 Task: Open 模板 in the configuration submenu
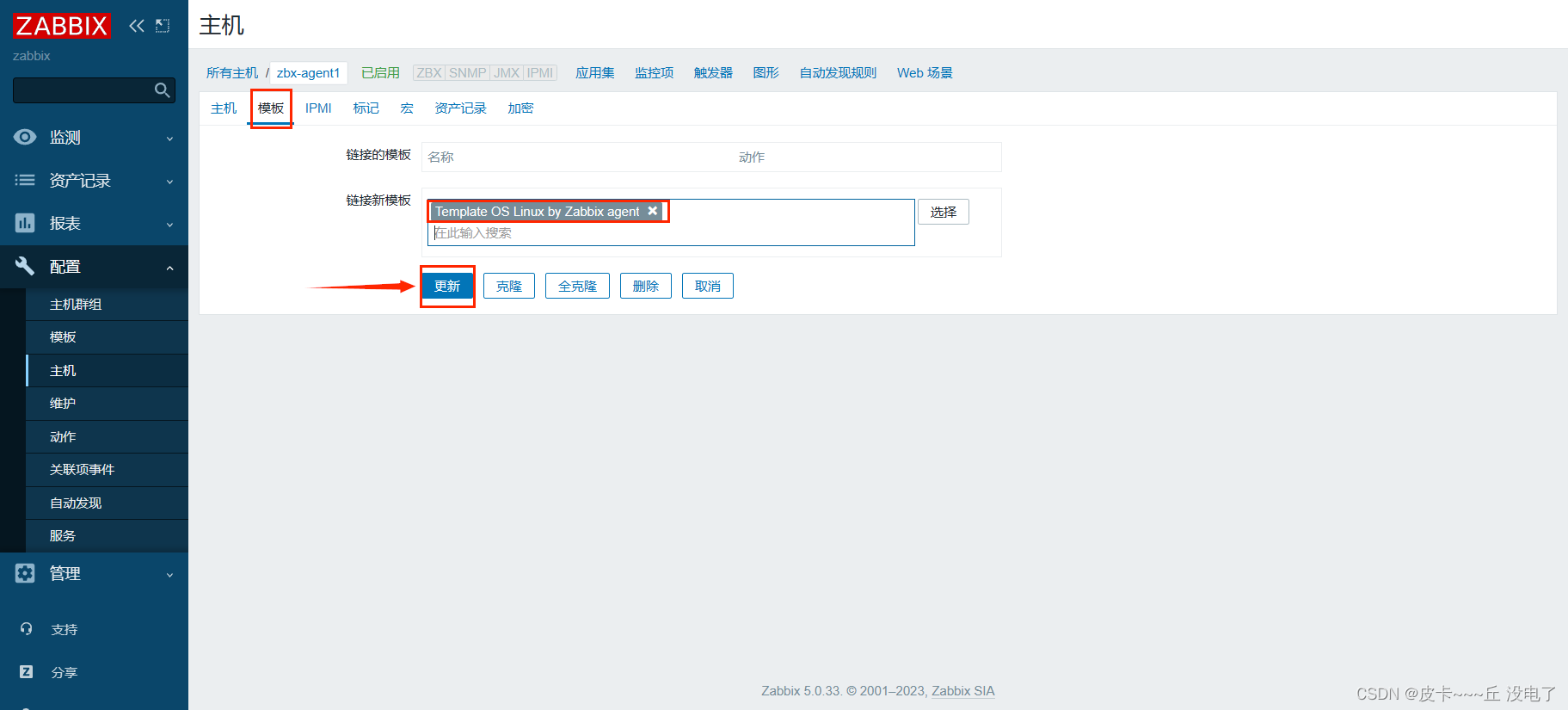point(107,336)
